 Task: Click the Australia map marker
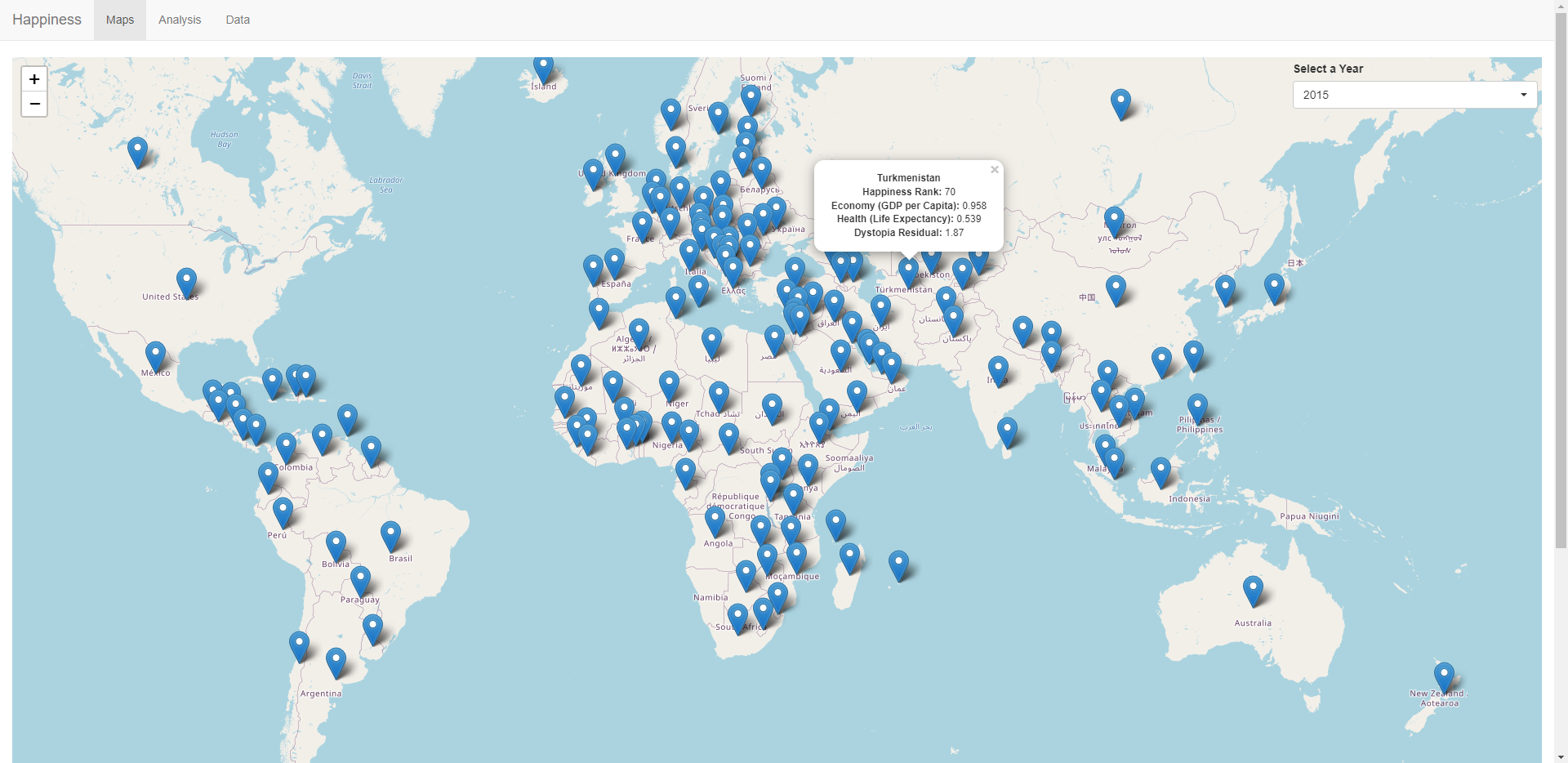[1253, 589]
